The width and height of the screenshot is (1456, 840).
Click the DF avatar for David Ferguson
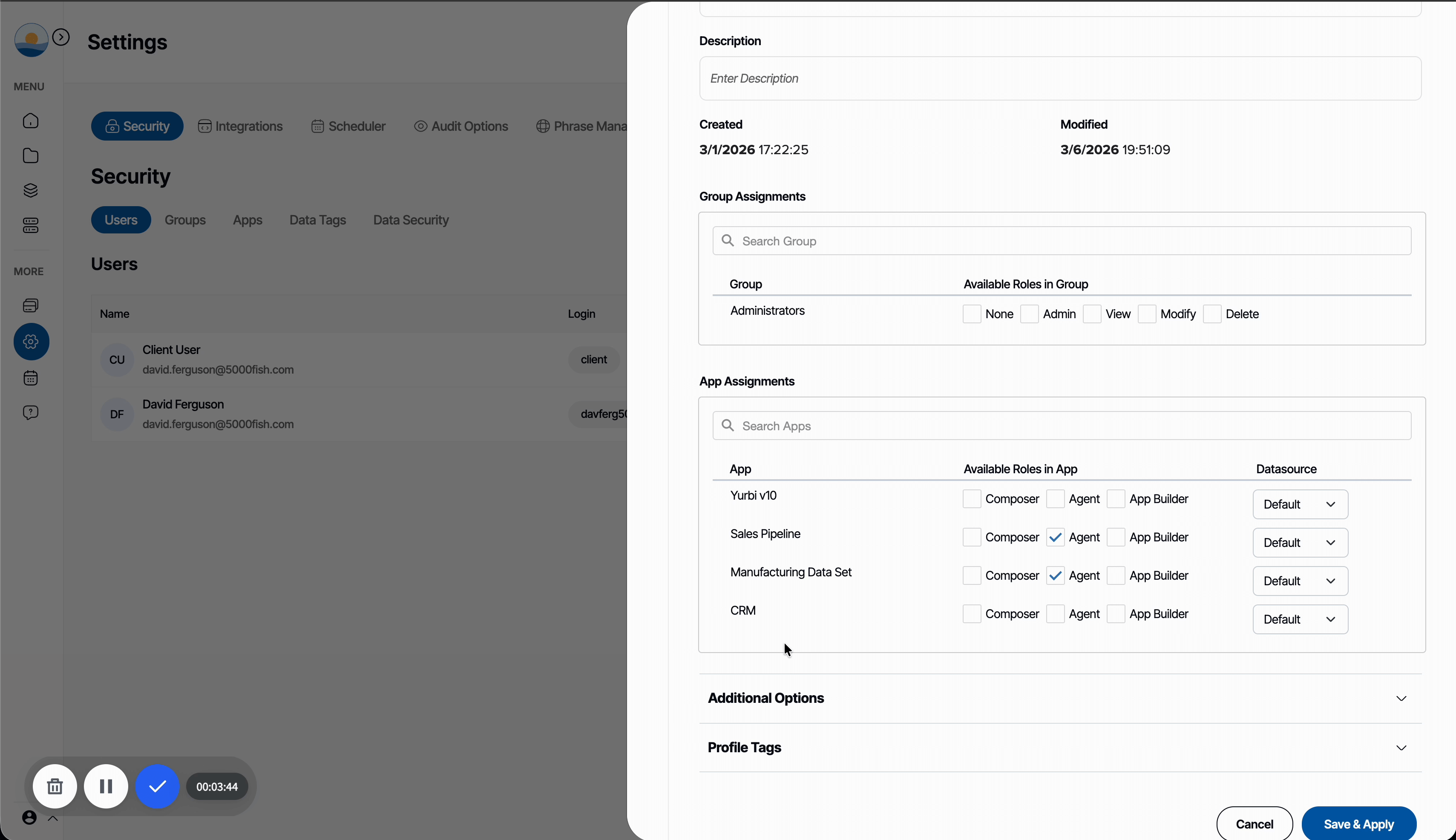[117, 414]
